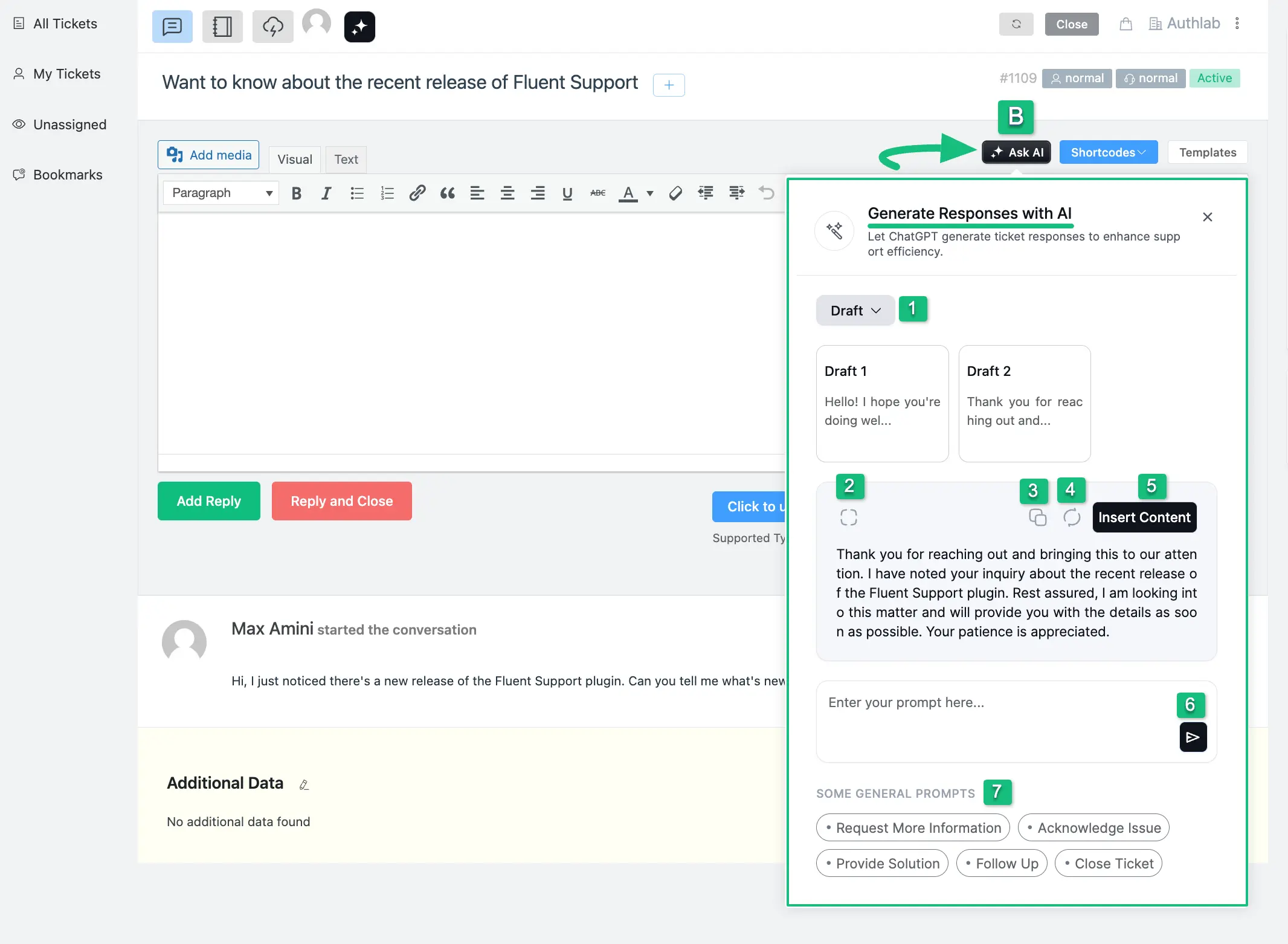Open the notes panel icon in header
Screen dimensions: 1288x944
tap(222, 27)
